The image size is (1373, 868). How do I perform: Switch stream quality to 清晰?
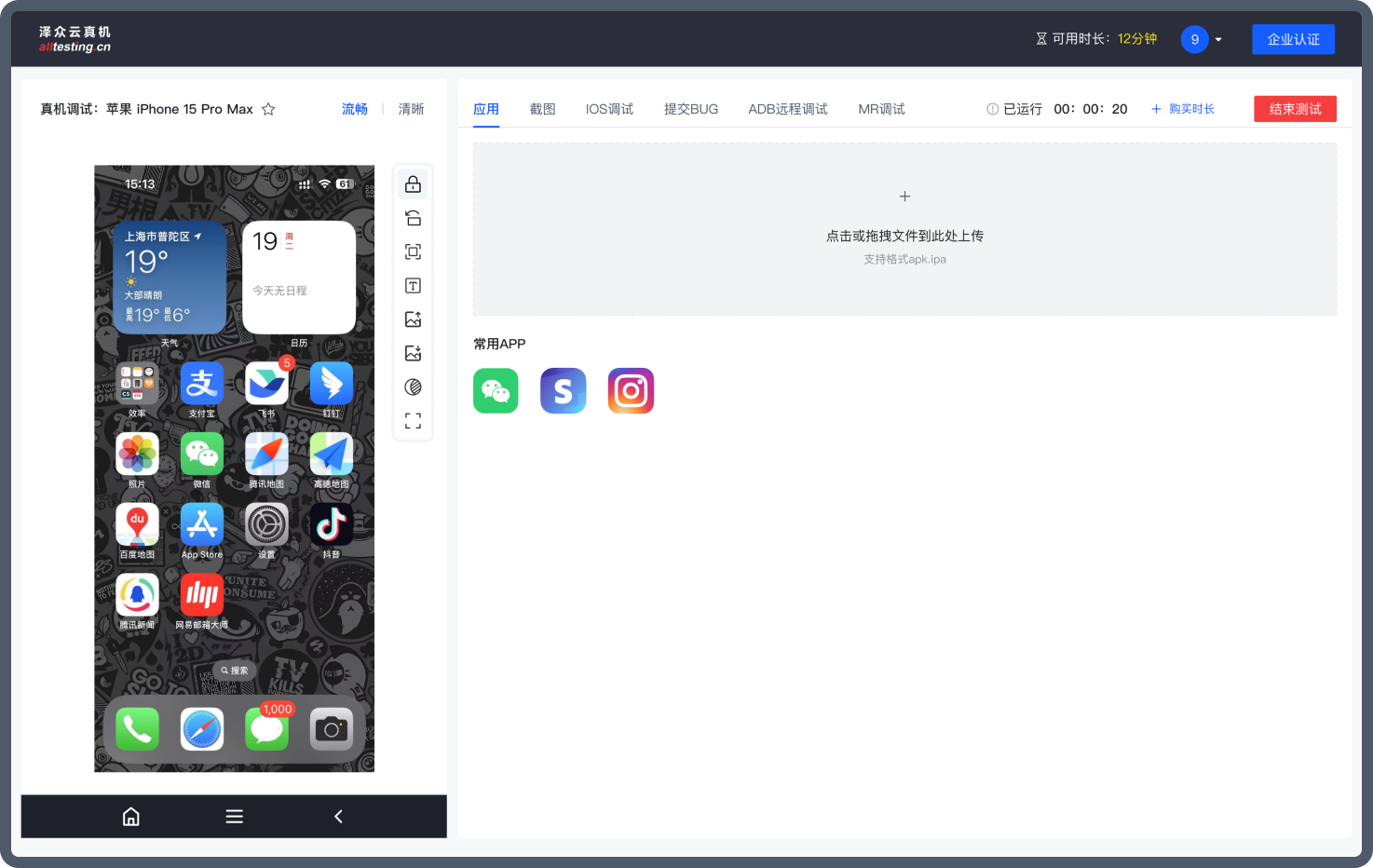411,109
